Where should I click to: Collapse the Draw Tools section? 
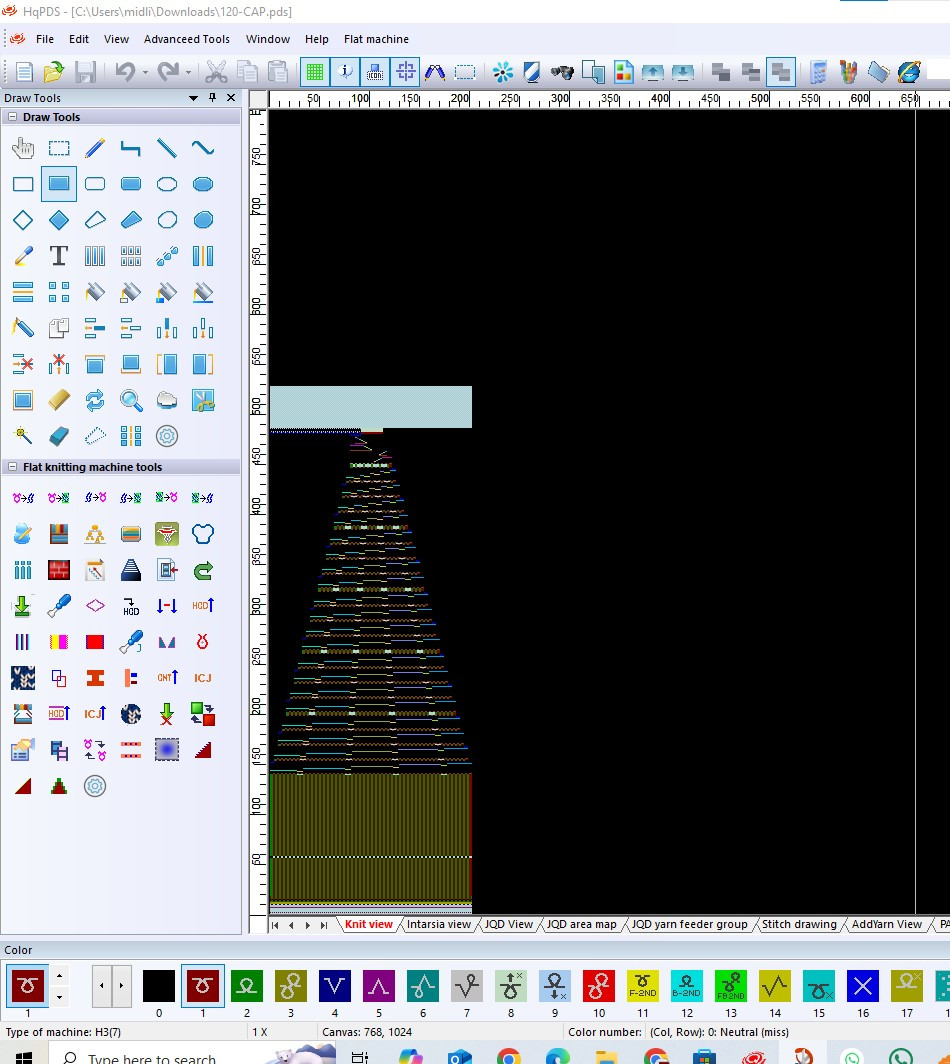pos(12,117)
